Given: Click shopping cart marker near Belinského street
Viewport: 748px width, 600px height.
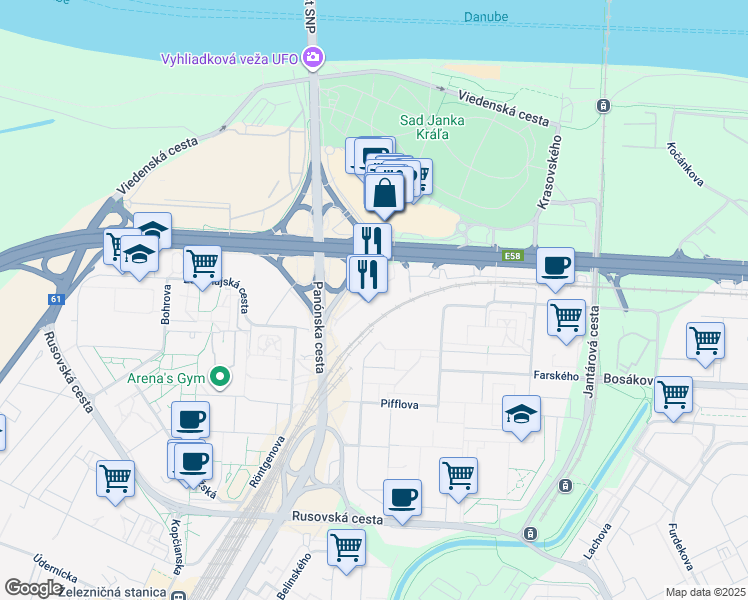Looking at the screenshot, I should tap(346, 550).
